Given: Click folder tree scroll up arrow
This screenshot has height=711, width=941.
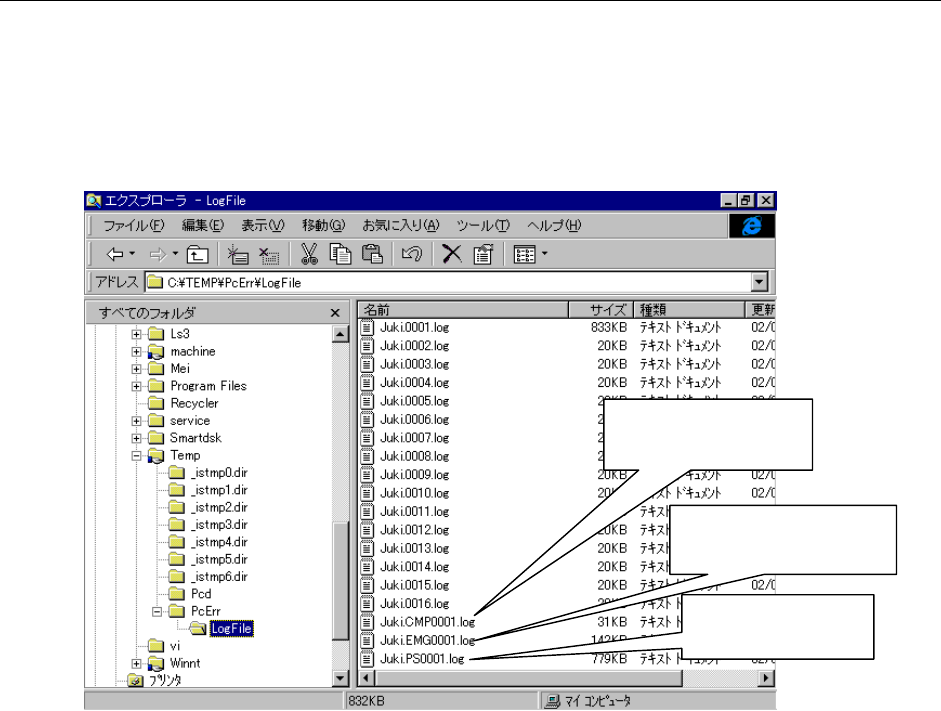Looking at the screenshot, I should pyautogui.click(x=340, y=334).
